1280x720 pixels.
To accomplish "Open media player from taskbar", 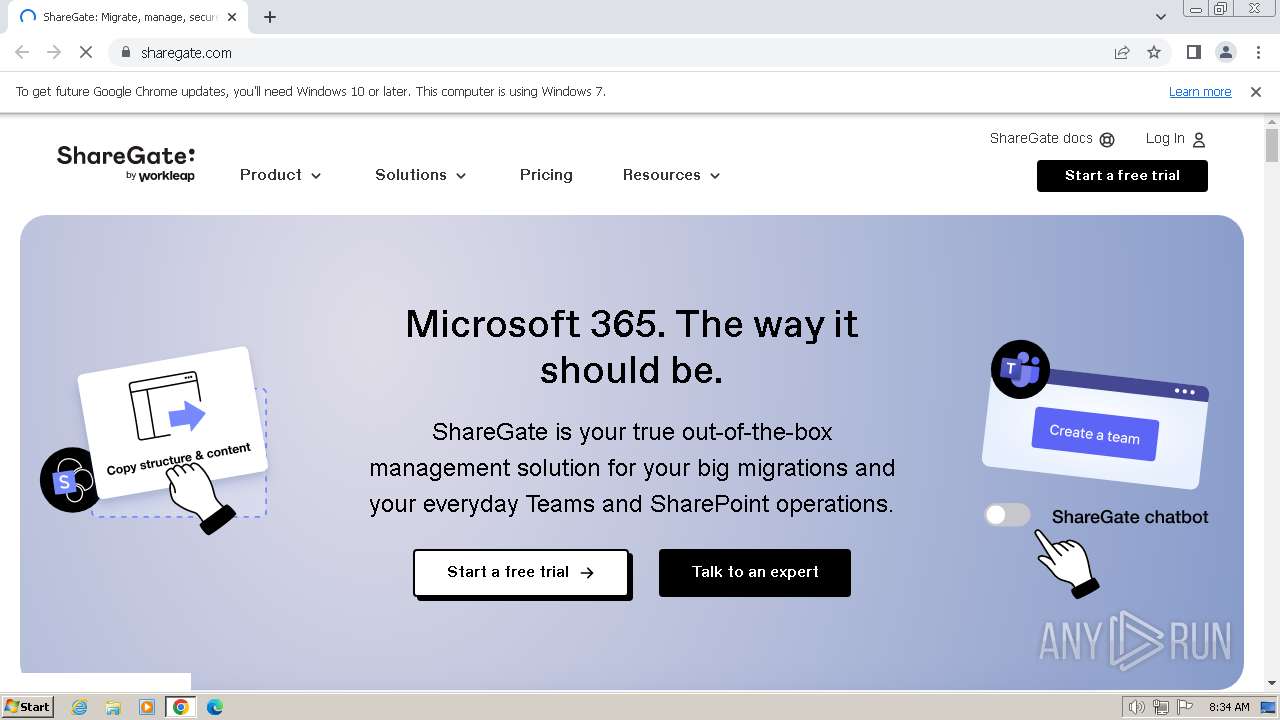I will 147,707.
